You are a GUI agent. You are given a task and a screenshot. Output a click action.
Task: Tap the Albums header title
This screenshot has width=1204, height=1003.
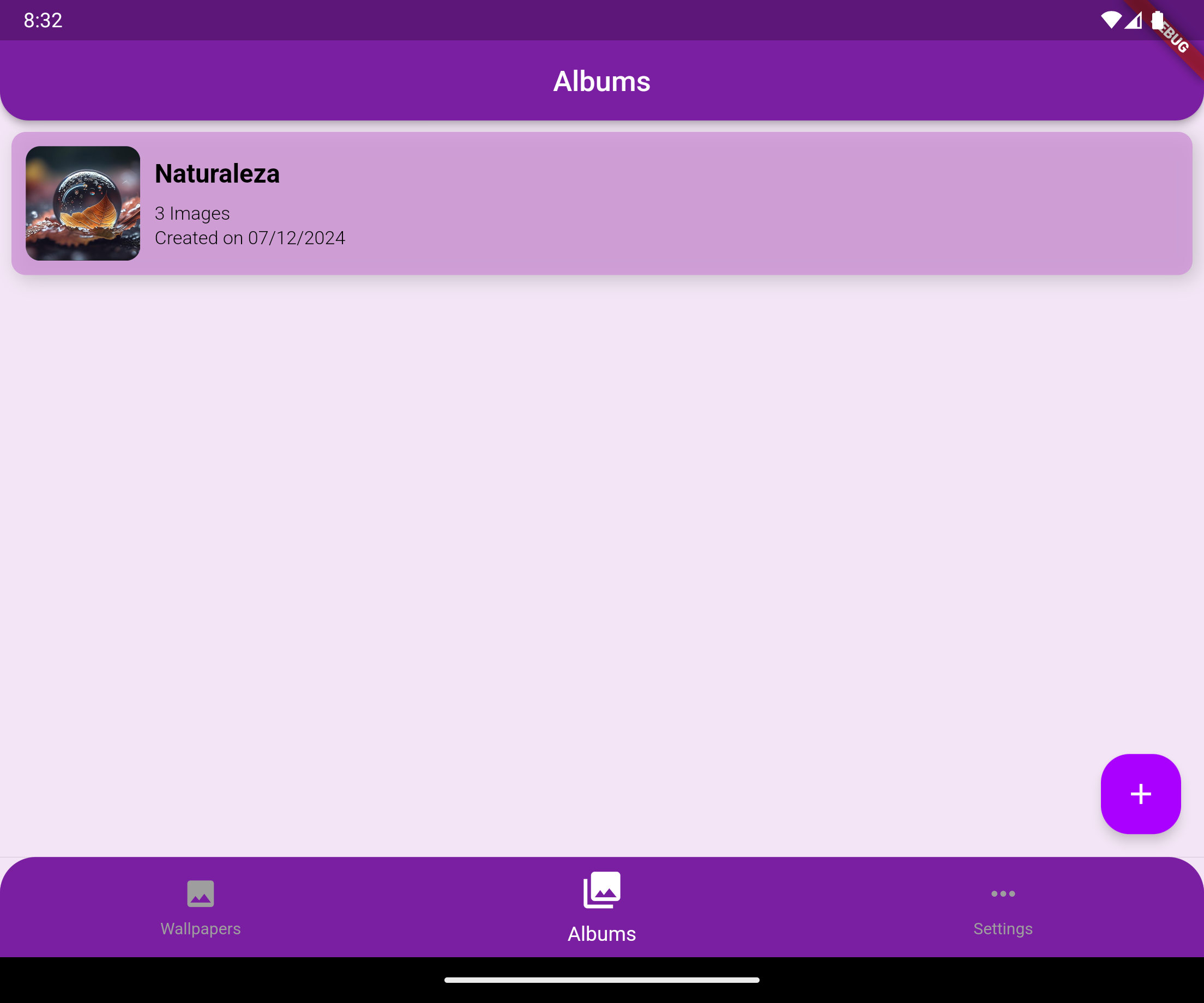coord(601,81)
